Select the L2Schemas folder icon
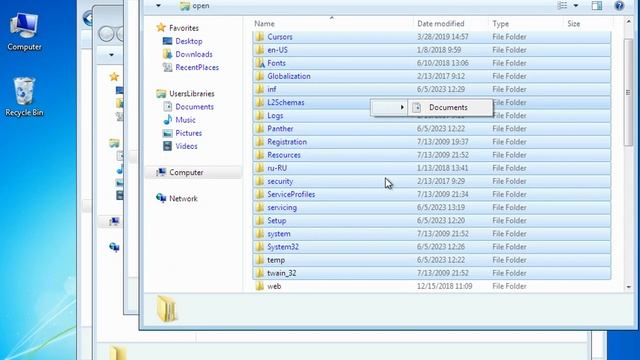 pyautogui.click(x=260, y=102)
